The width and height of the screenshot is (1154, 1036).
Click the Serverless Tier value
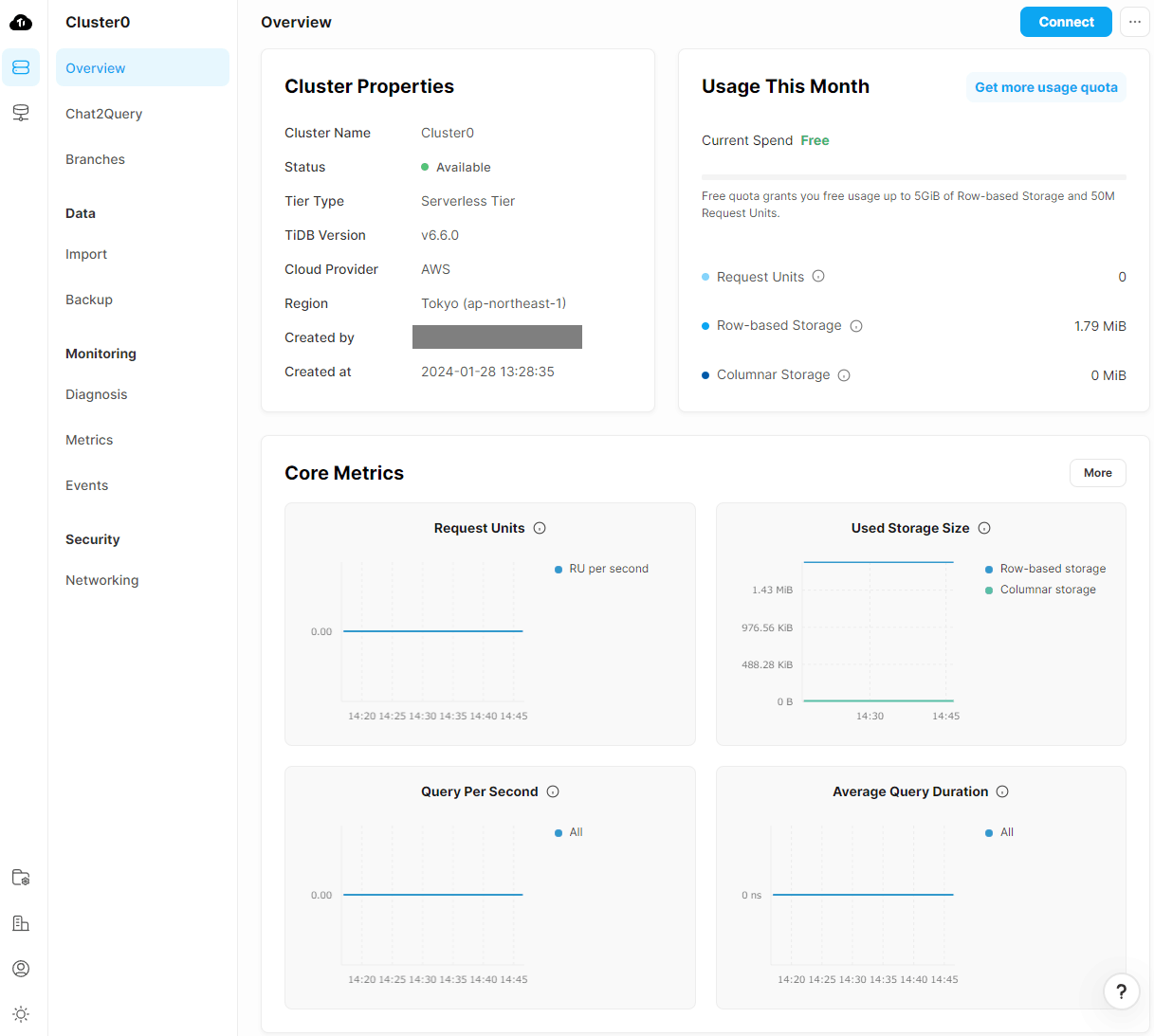point(468,201)
